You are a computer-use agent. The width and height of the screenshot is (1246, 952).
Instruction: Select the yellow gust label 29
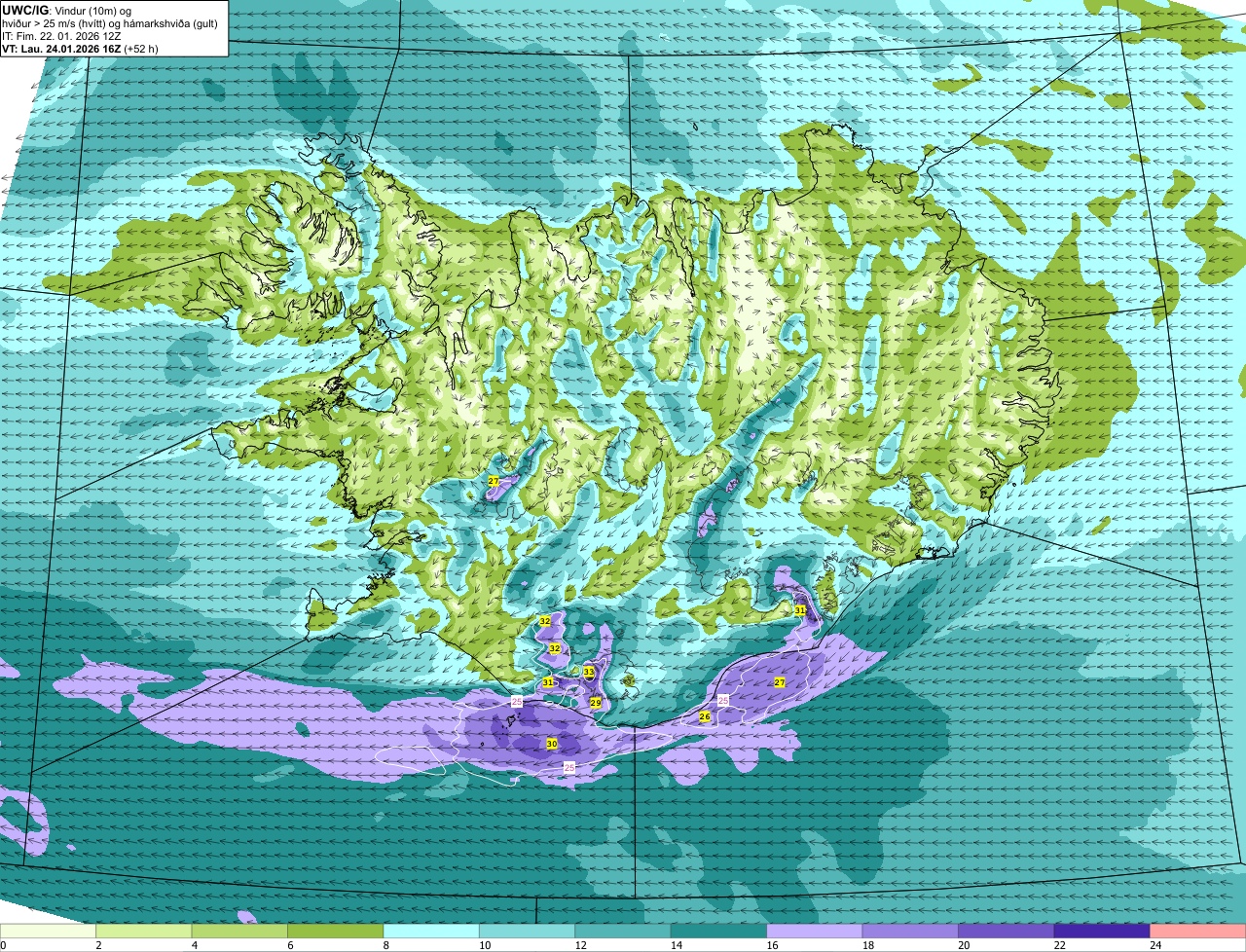tap(595, 702)
